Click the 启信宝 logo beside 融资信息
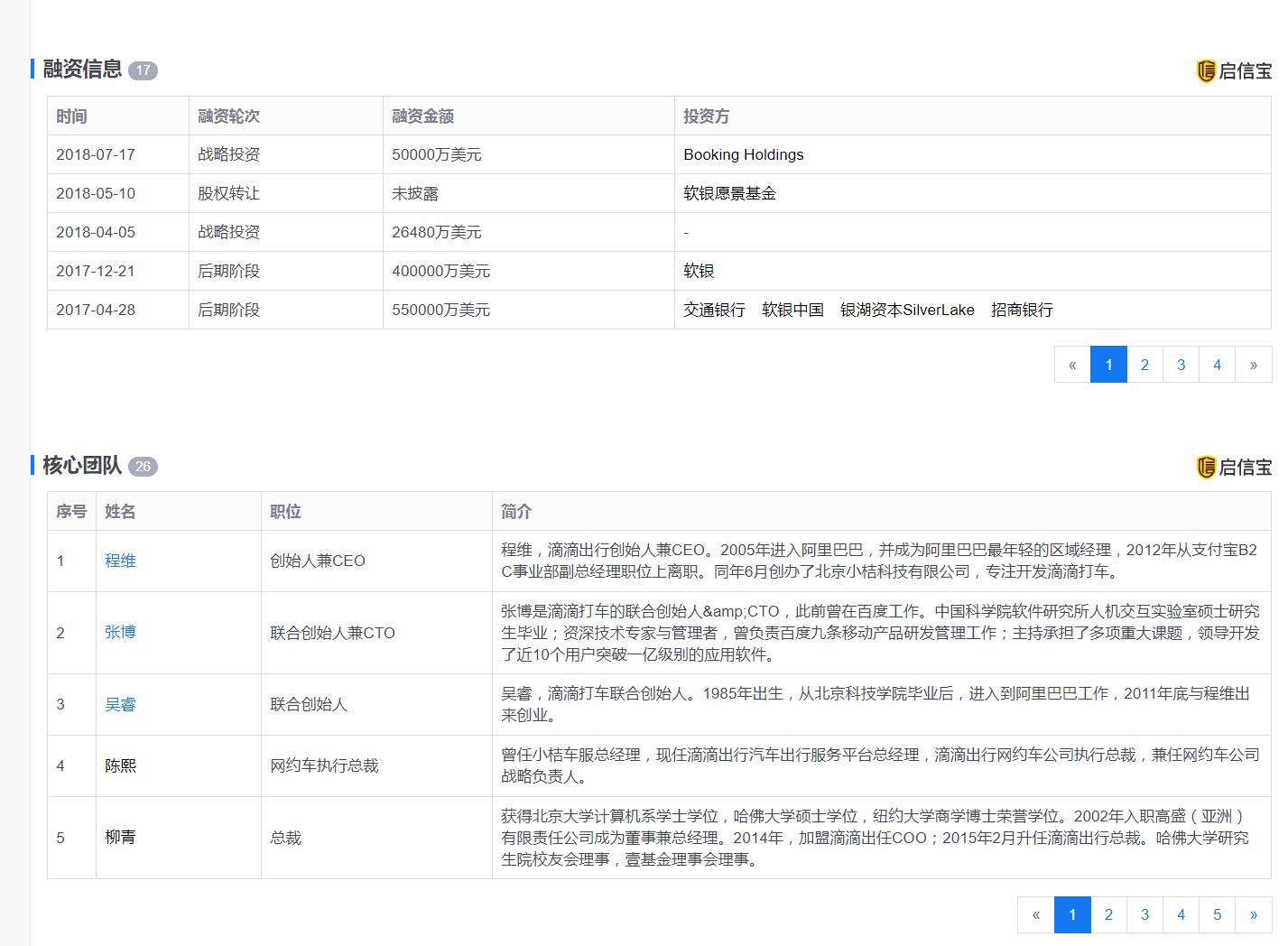Viewport: 1288px width, 946px height. pyautogui.click(x=1234, y=70)
